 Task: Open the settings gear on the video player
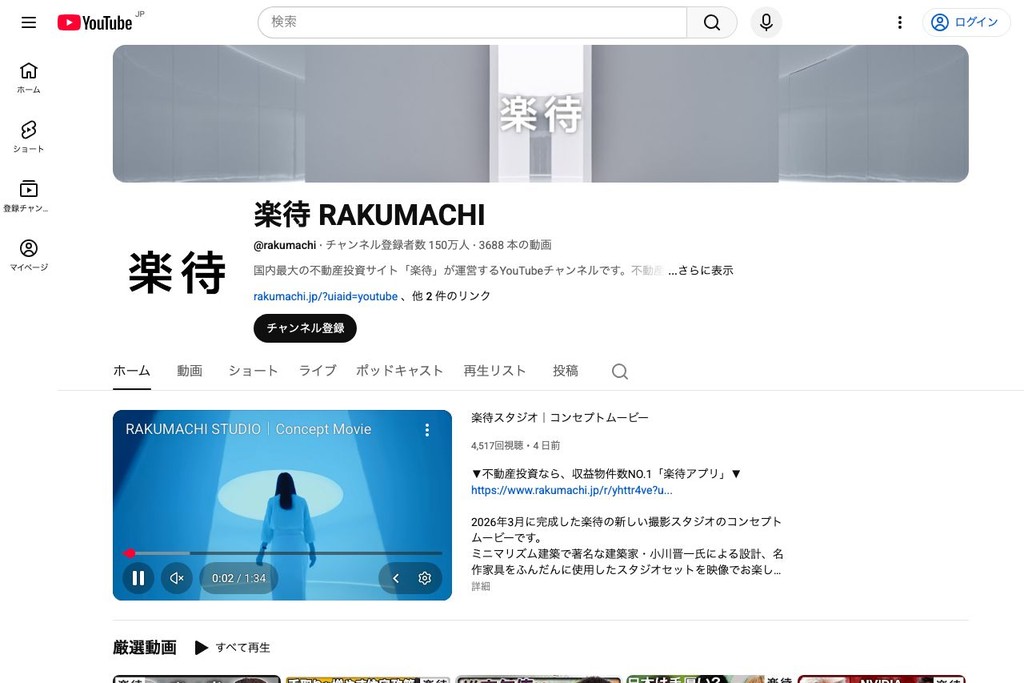424,578
